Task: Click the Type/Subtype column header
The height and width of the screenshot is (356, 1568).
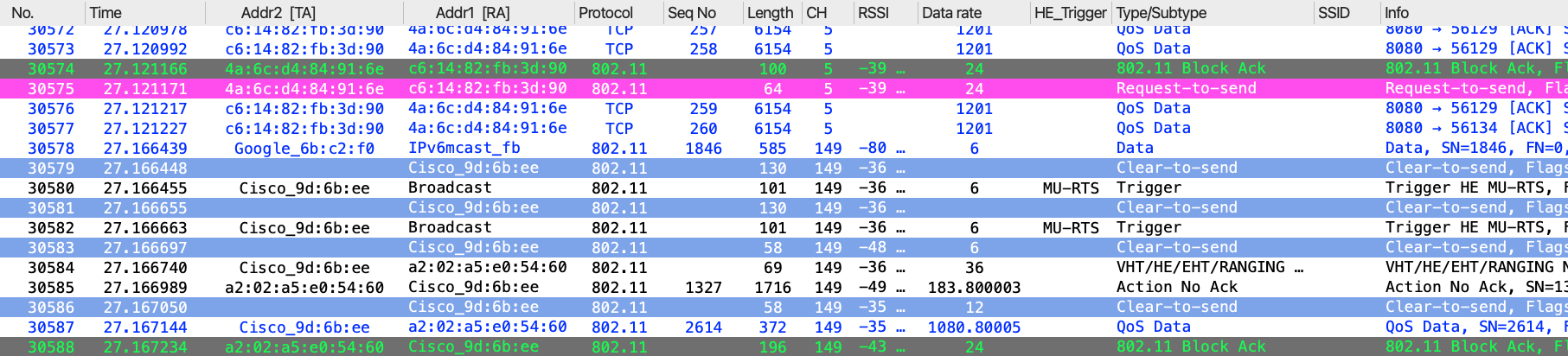Action: point(1161,13)
